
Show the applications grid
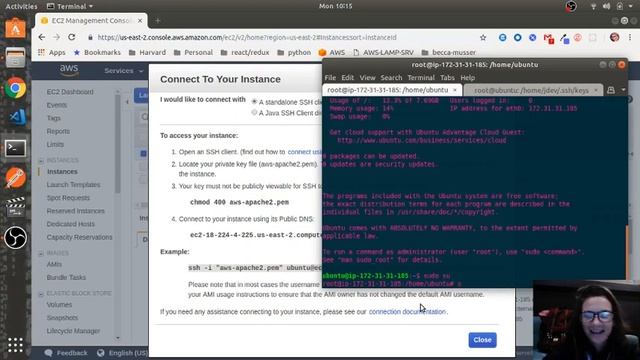click(x=15, y=345)
